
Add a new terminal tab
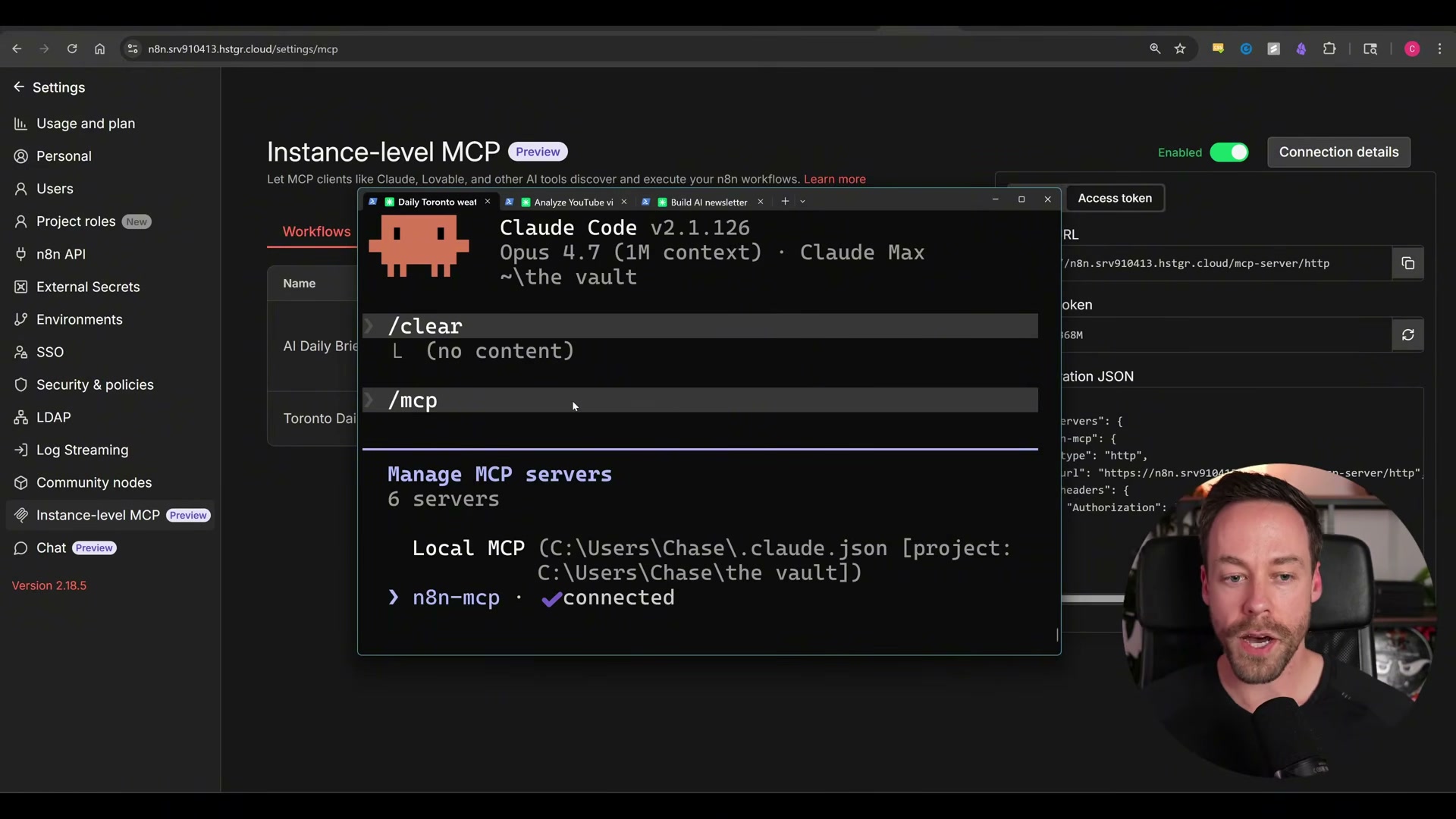tap(785, 201)
